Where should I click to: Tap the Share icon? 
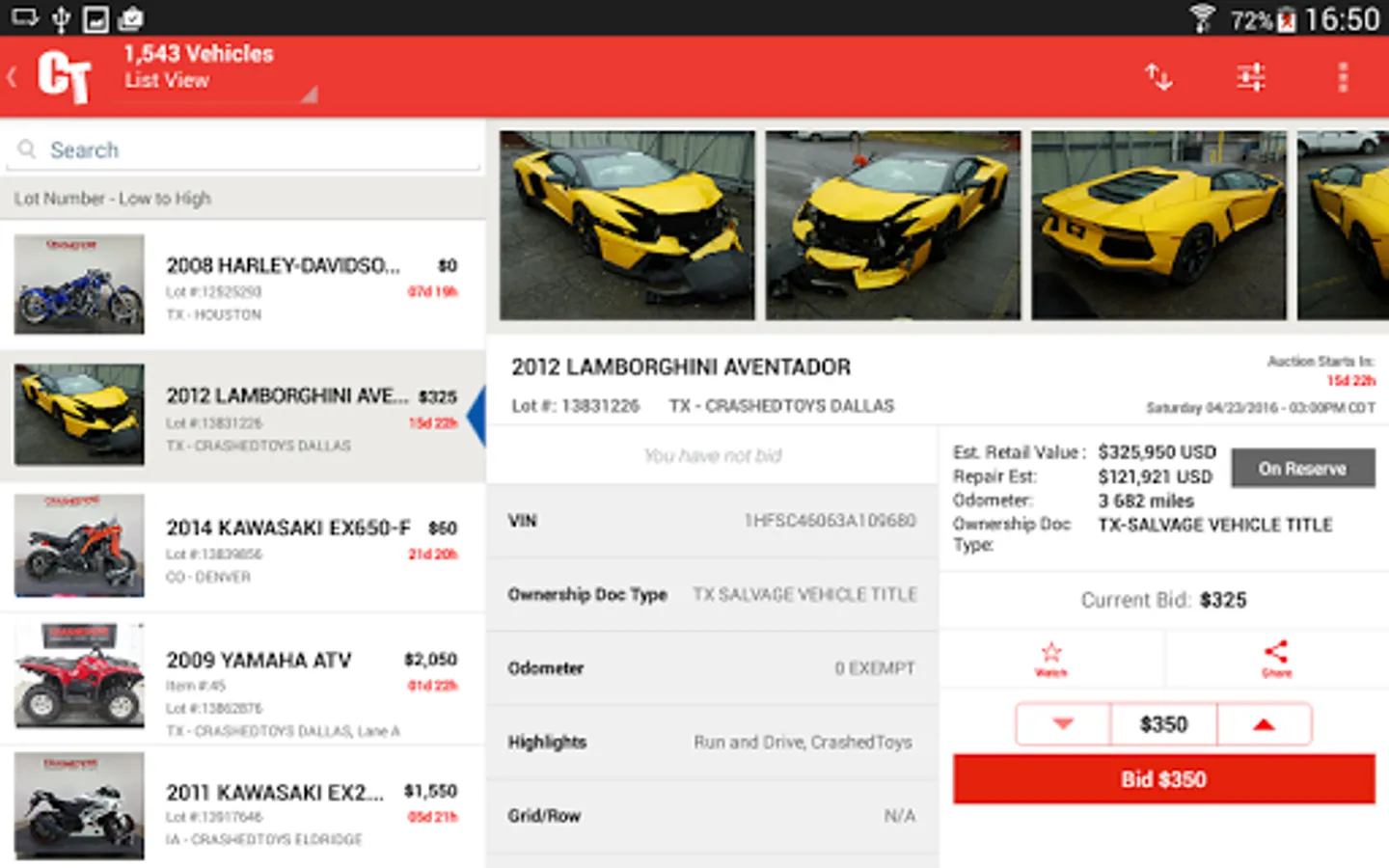[1276, 660]
